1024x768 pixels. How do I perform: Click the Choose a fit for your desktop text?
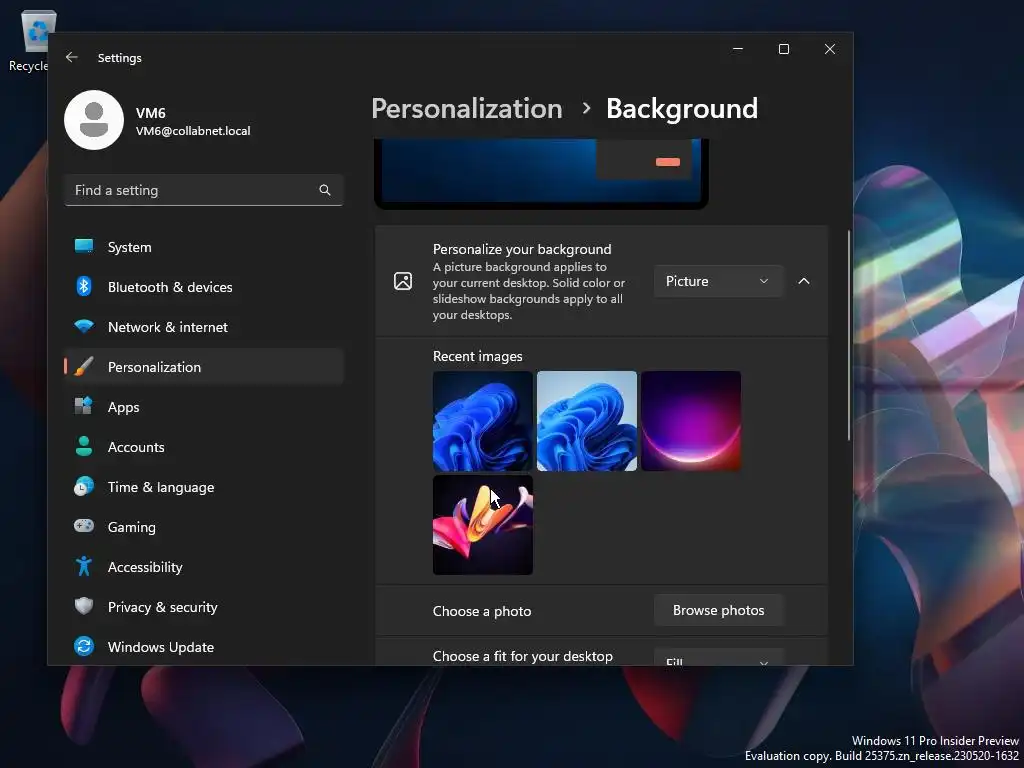point(522,656)
